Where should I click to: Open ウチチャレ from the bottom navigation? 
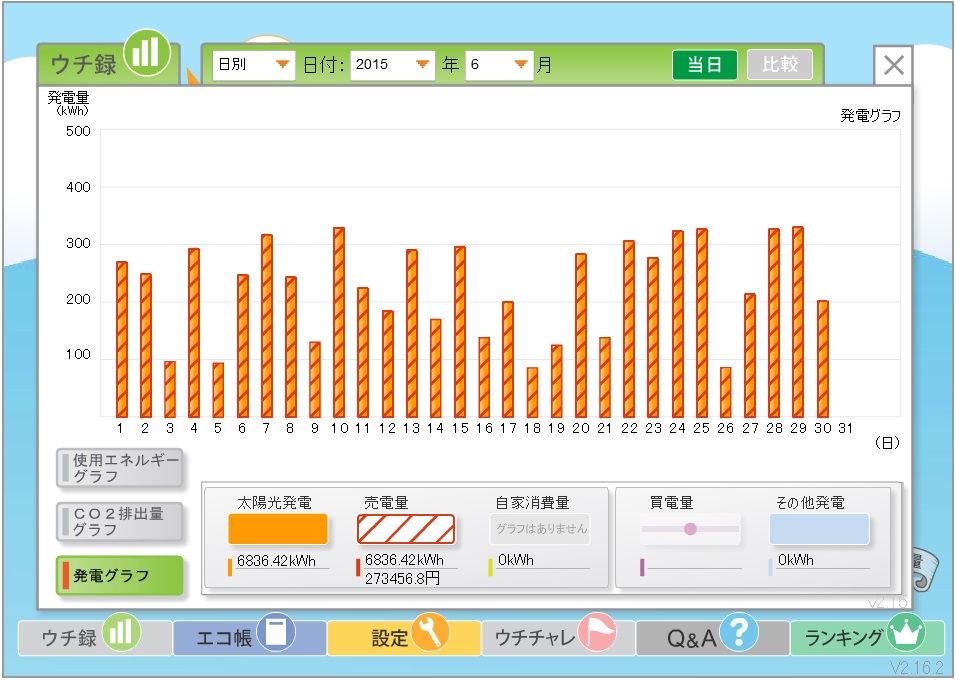coord(558,638)
